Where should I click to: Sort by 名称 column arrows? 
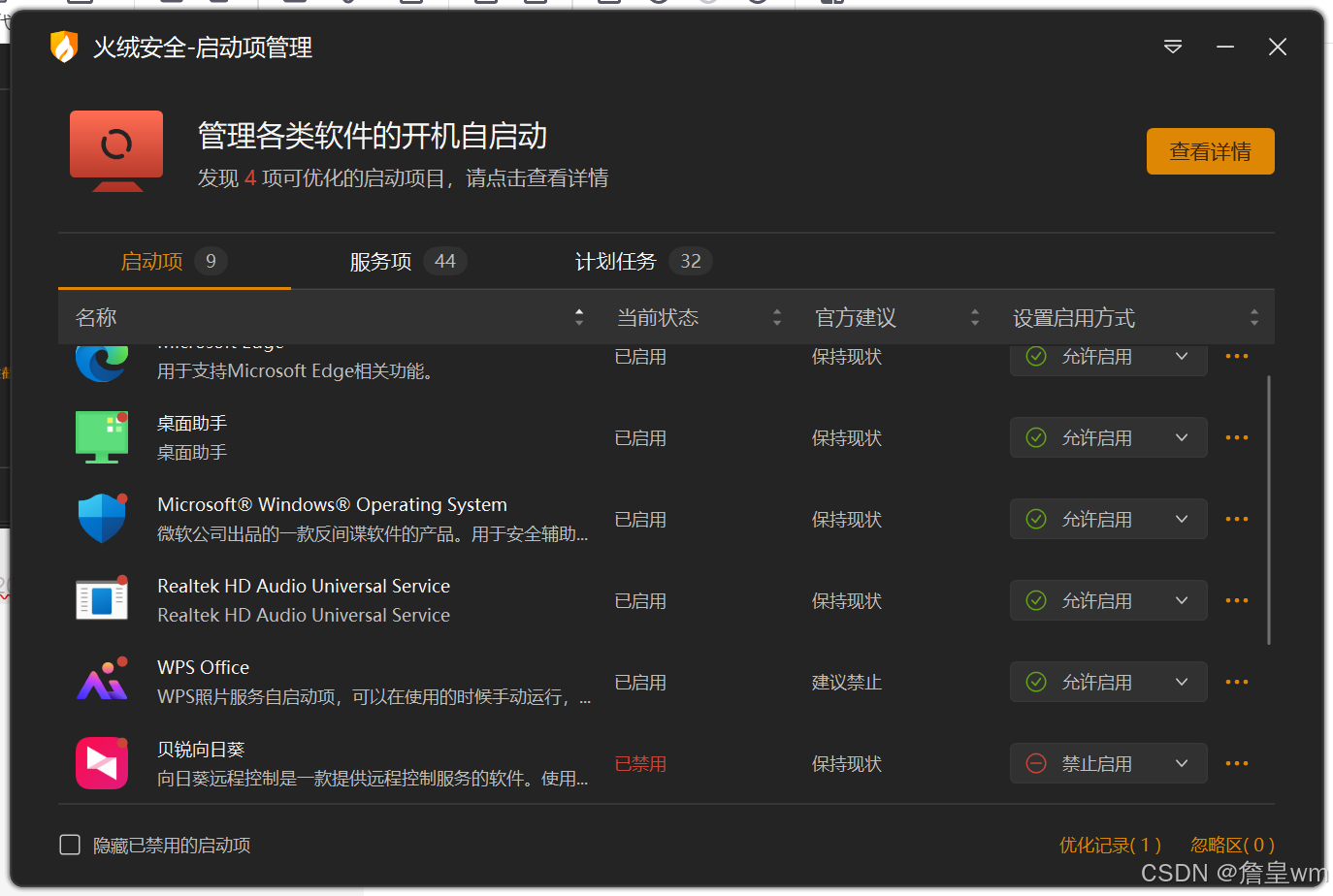[x=579, y=317]
